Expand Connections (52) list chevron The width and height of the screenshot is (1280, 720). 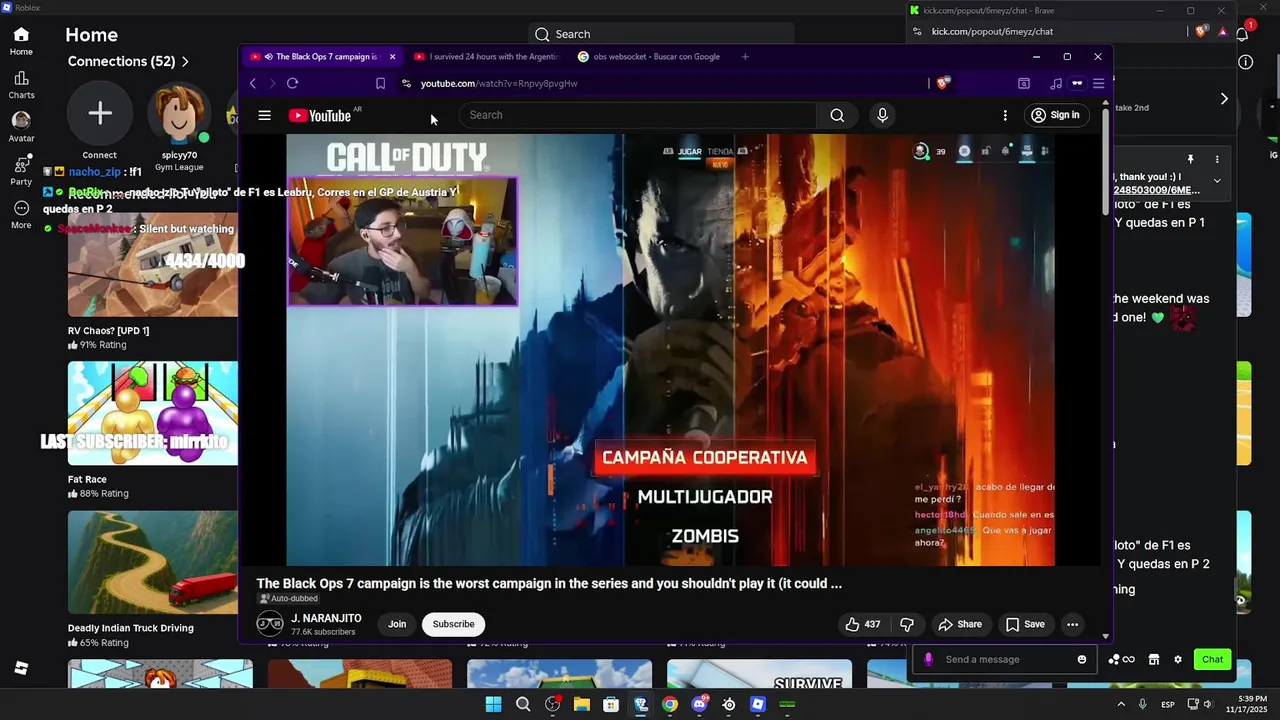[185, 62]
